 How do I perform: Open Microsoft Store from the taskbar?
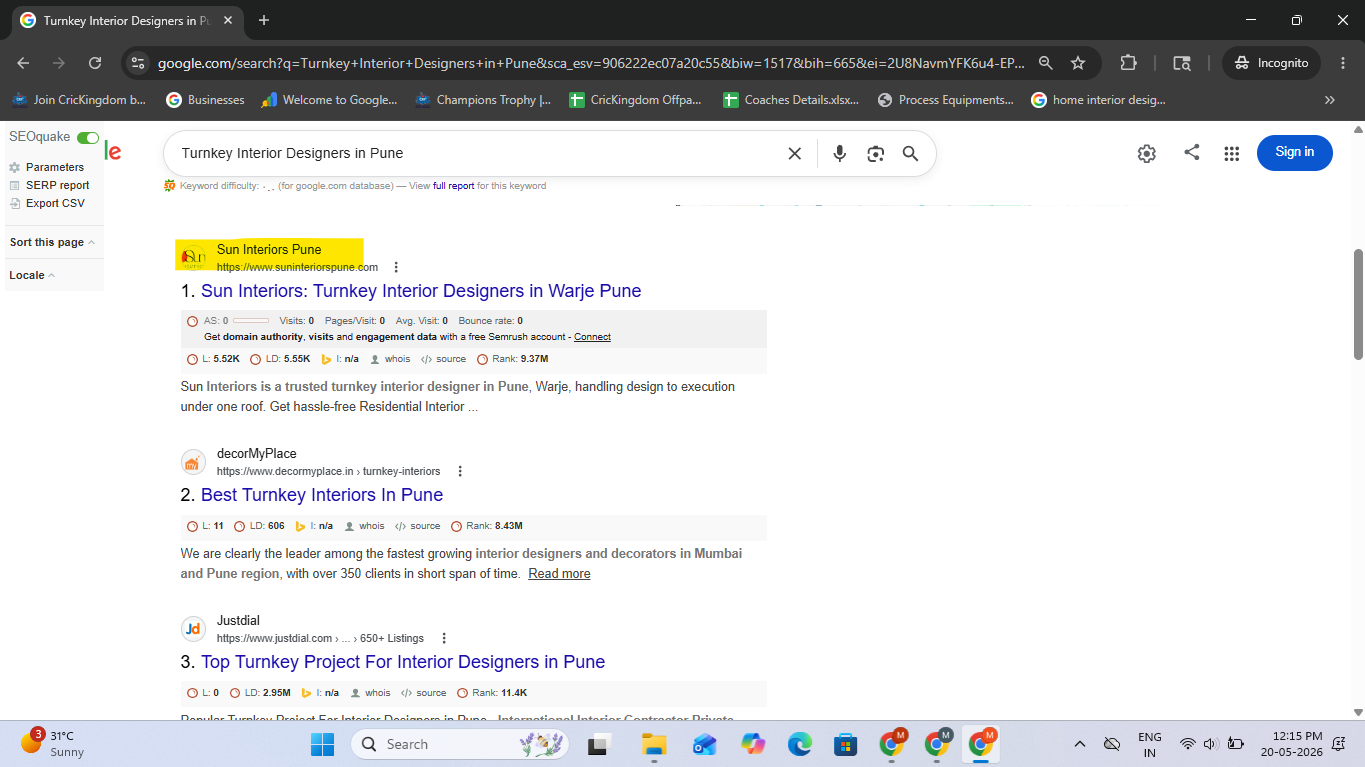pyautogui.click(x=846, y=744)
